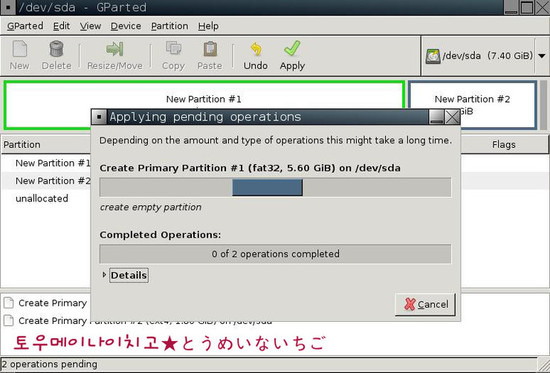
Task: Open the View menu
Action: click(90, 26)
